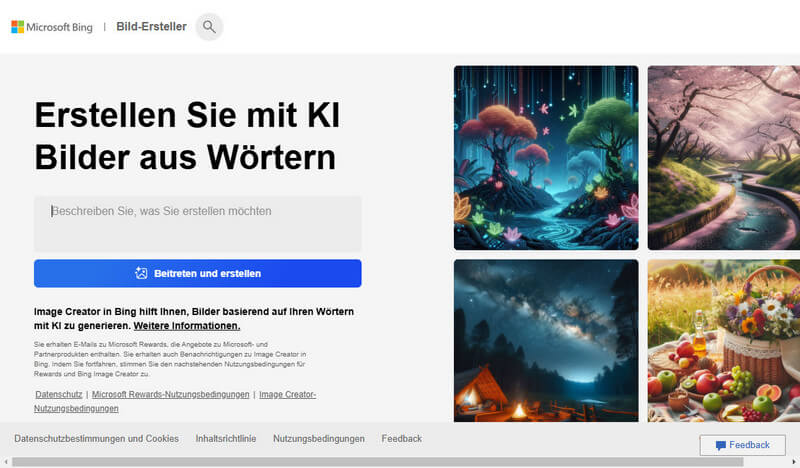
Task: Open the Inhaltsrichtlinie footer link
Action: click(x=226, y=439)
